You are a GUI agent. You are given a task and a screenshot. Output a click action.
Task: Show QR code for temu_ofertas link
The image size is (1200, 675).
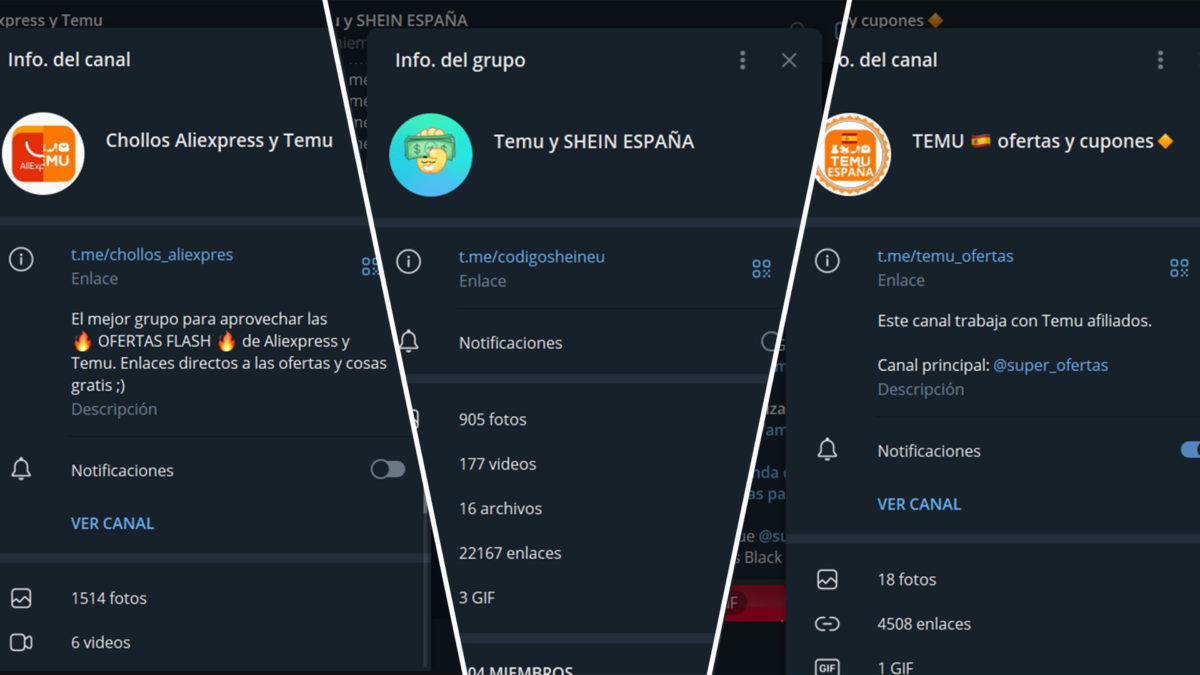click(x=1180, y=267)
